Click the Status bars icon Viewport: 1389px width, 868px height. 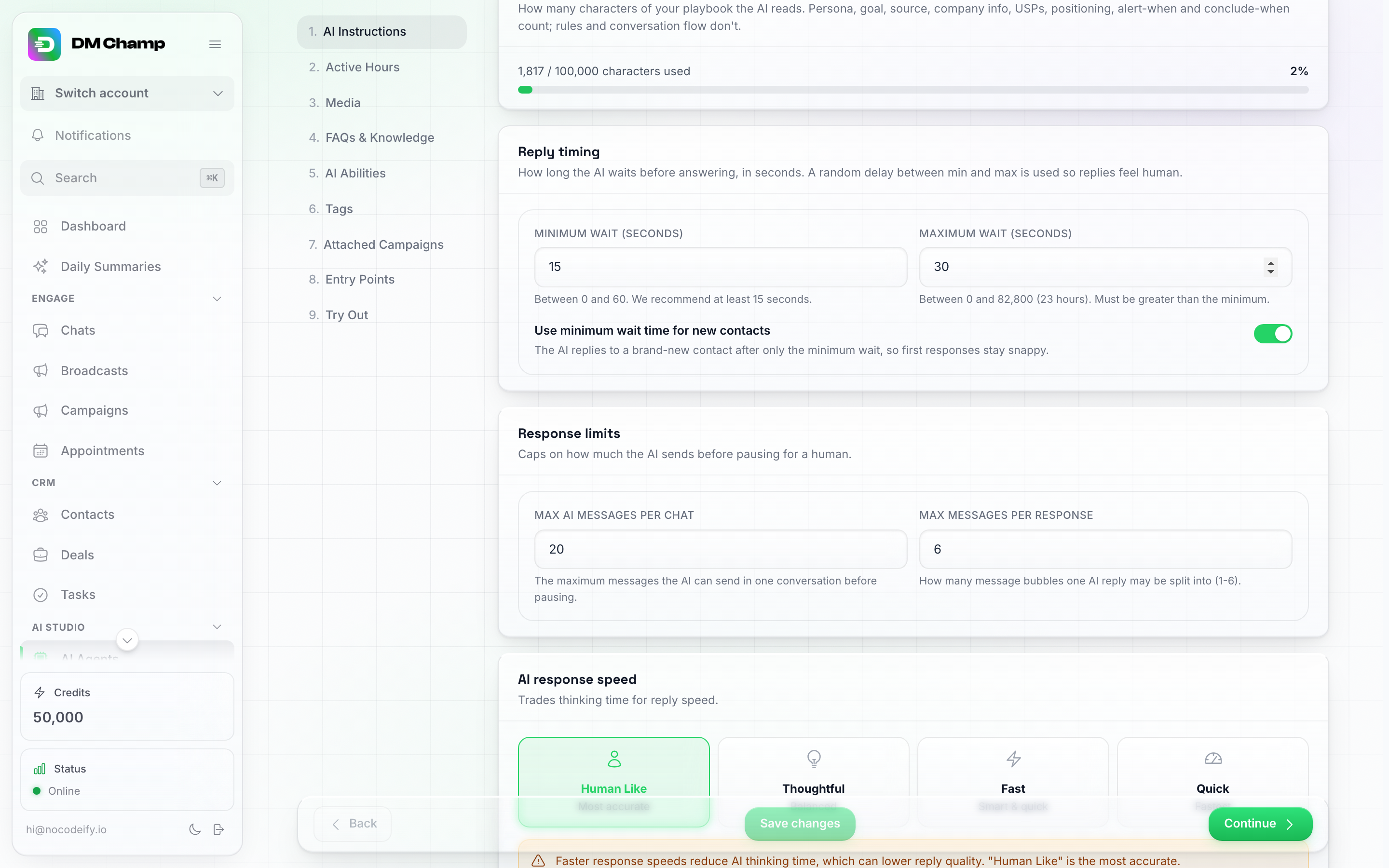40,769
